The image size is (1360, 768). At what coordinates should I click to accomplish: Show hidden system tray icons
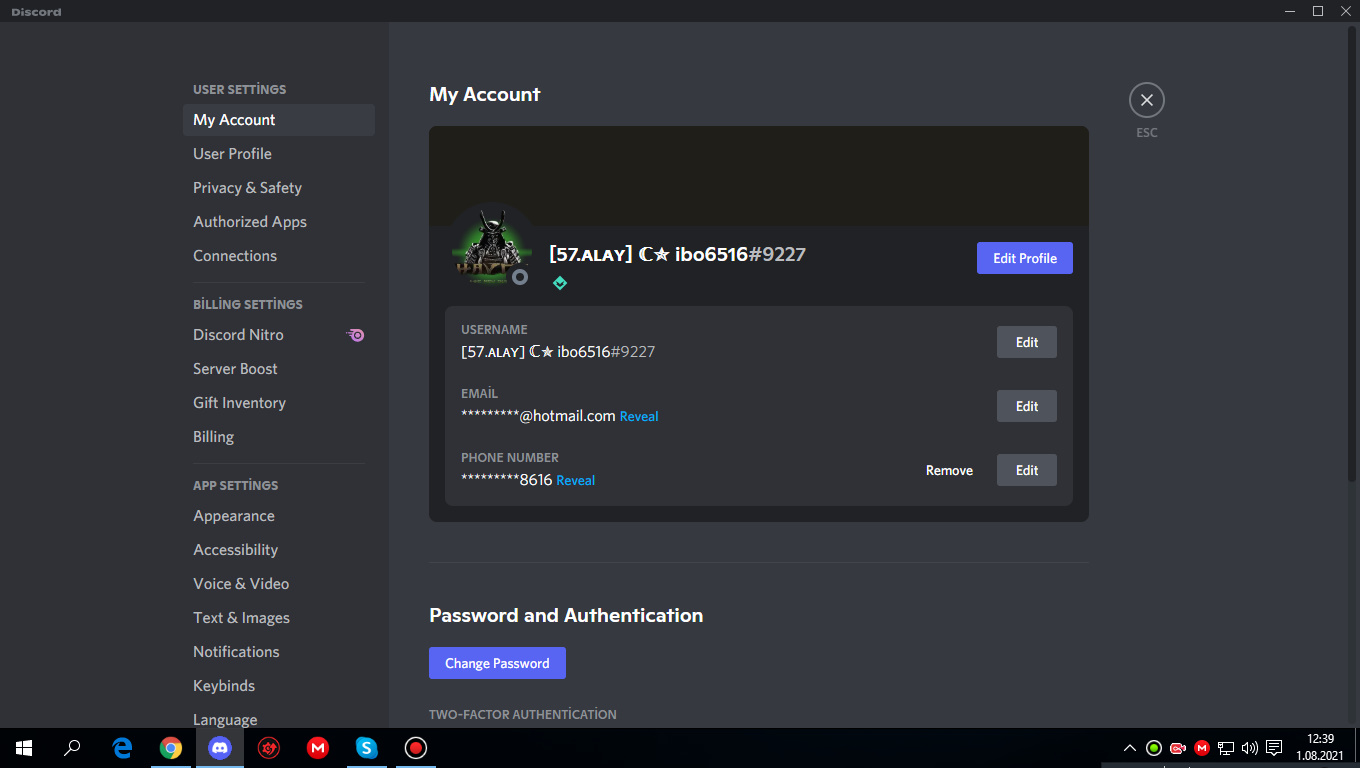(x=1130, y=748)
